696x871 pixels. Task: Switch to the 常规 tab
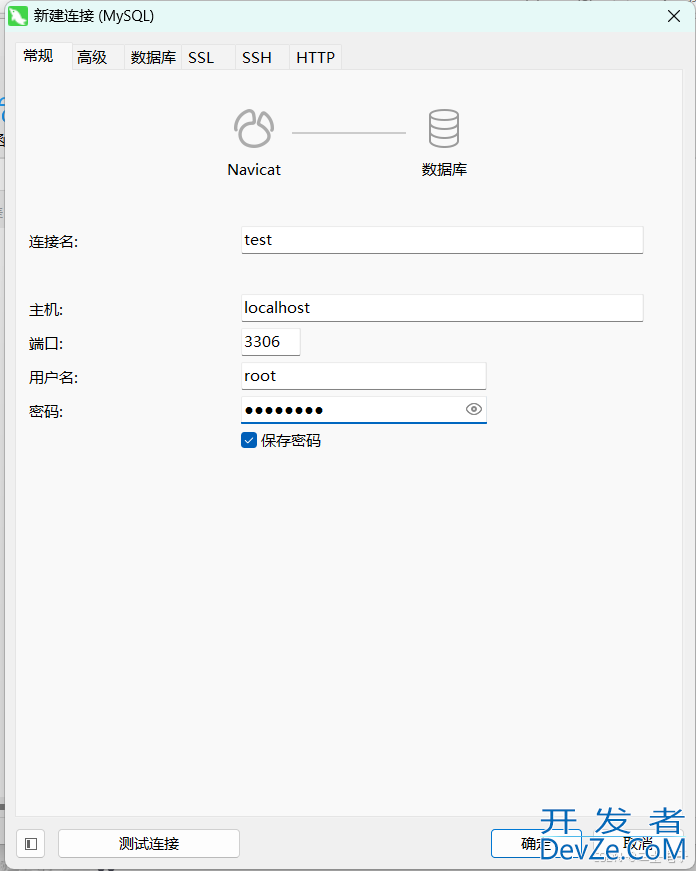tap(44, 56)
